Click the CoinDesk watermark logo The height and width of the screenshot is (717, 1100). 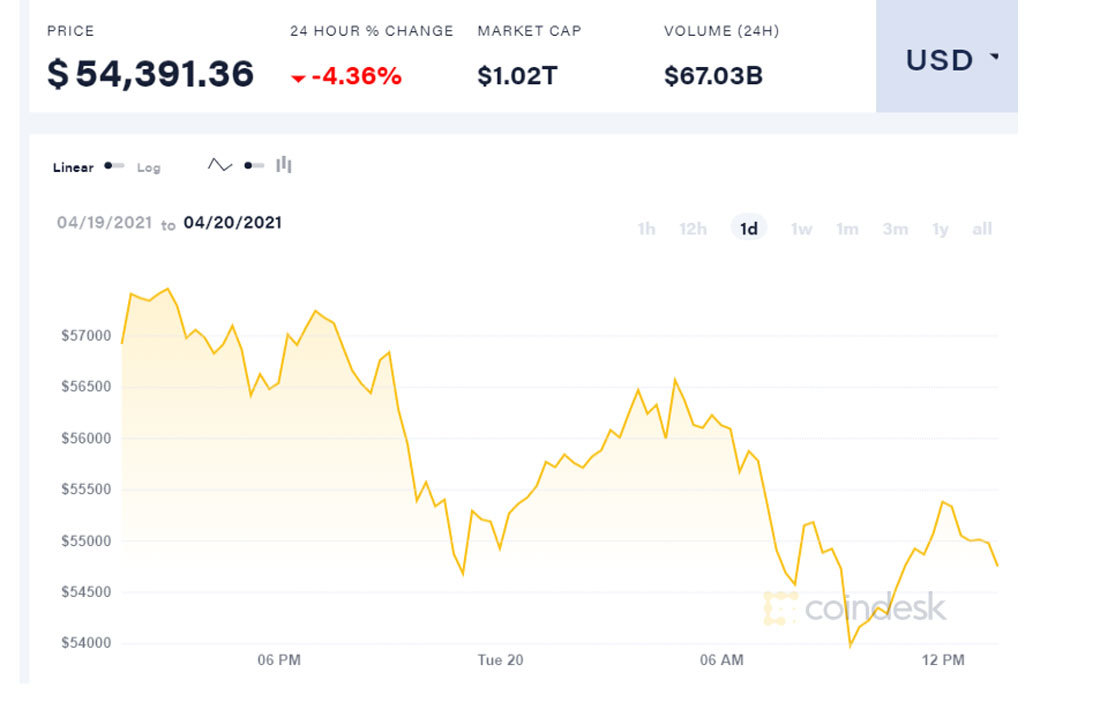855,607
